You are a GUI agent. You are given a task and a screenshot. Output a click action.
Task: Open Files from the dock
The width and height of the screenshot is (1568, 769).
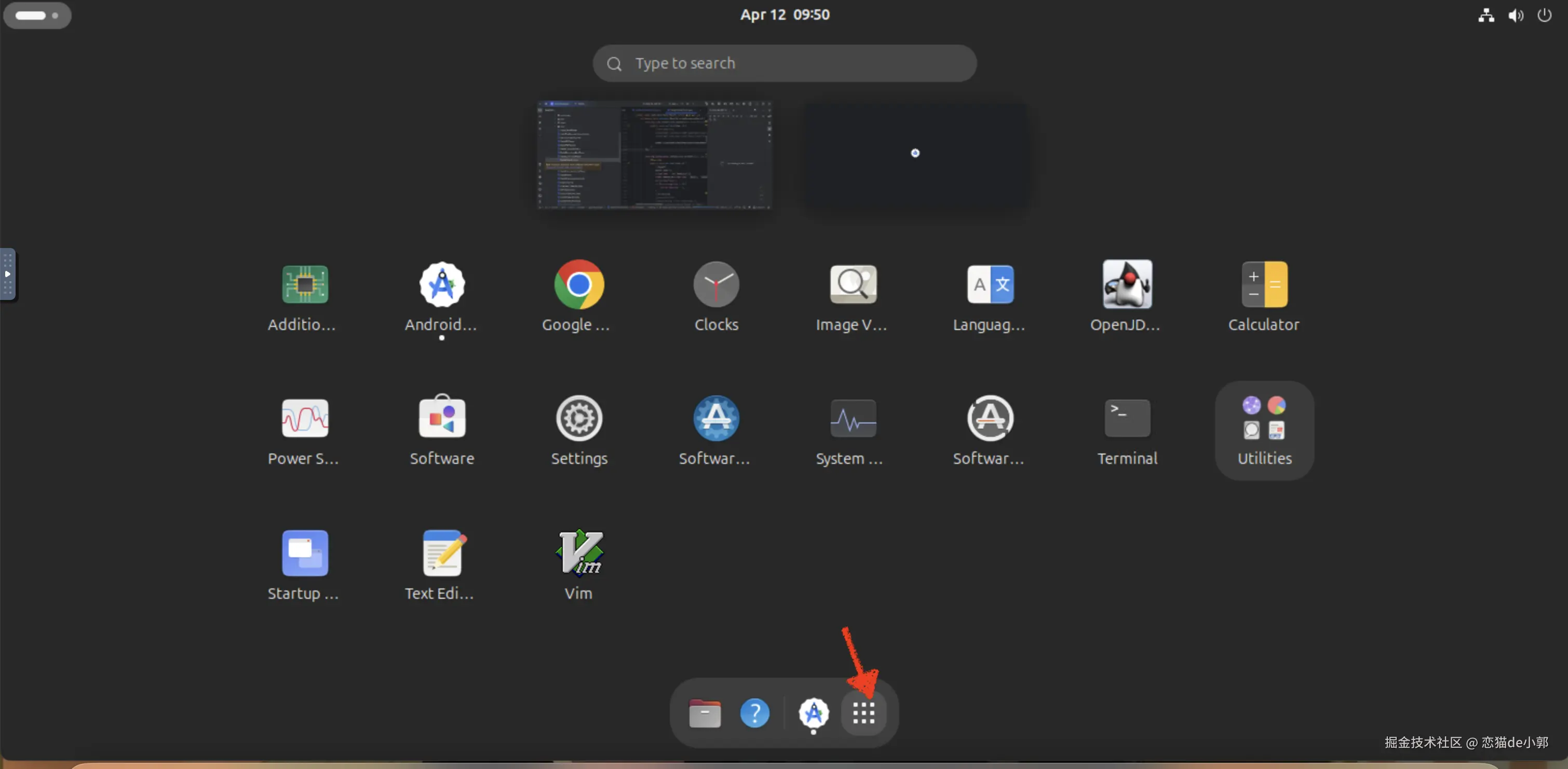tap(704, 712)
